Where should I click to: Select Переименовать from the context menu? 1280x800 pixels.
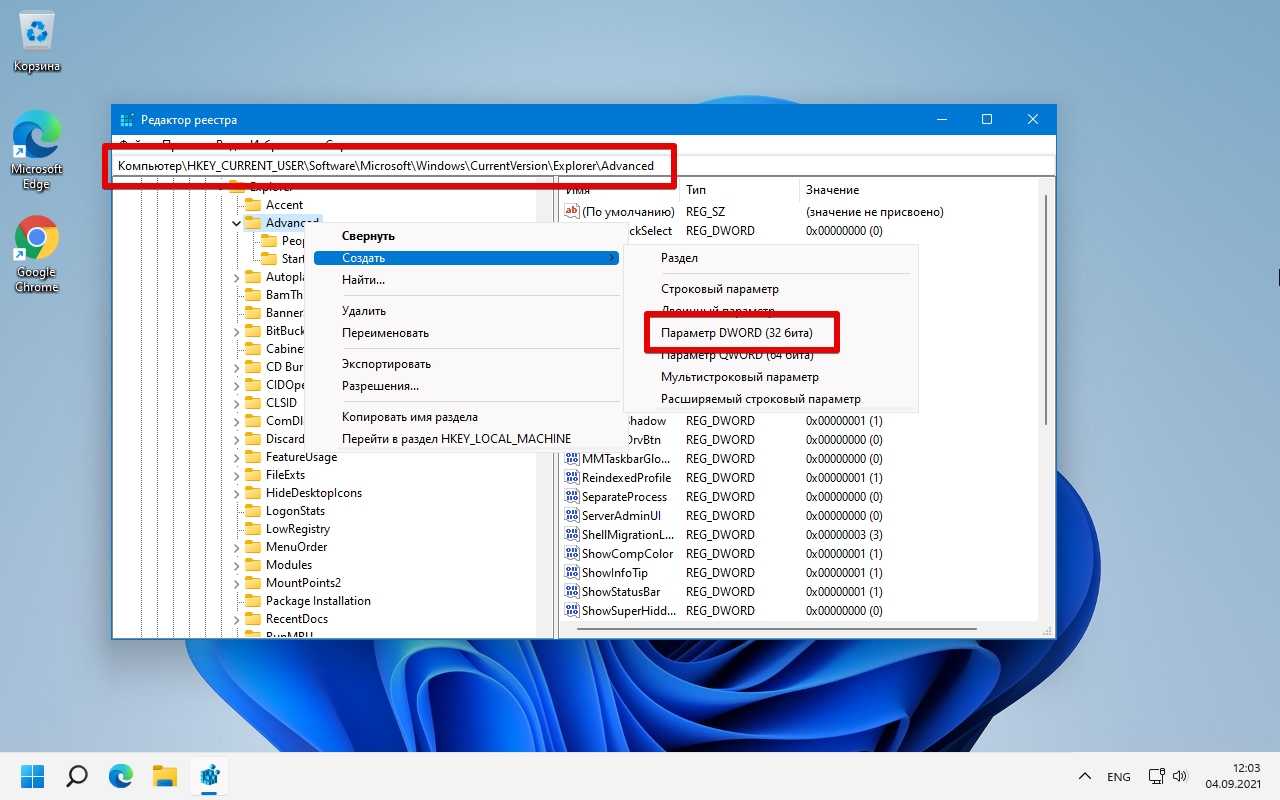pyautogui.click(x=466, y=333)
